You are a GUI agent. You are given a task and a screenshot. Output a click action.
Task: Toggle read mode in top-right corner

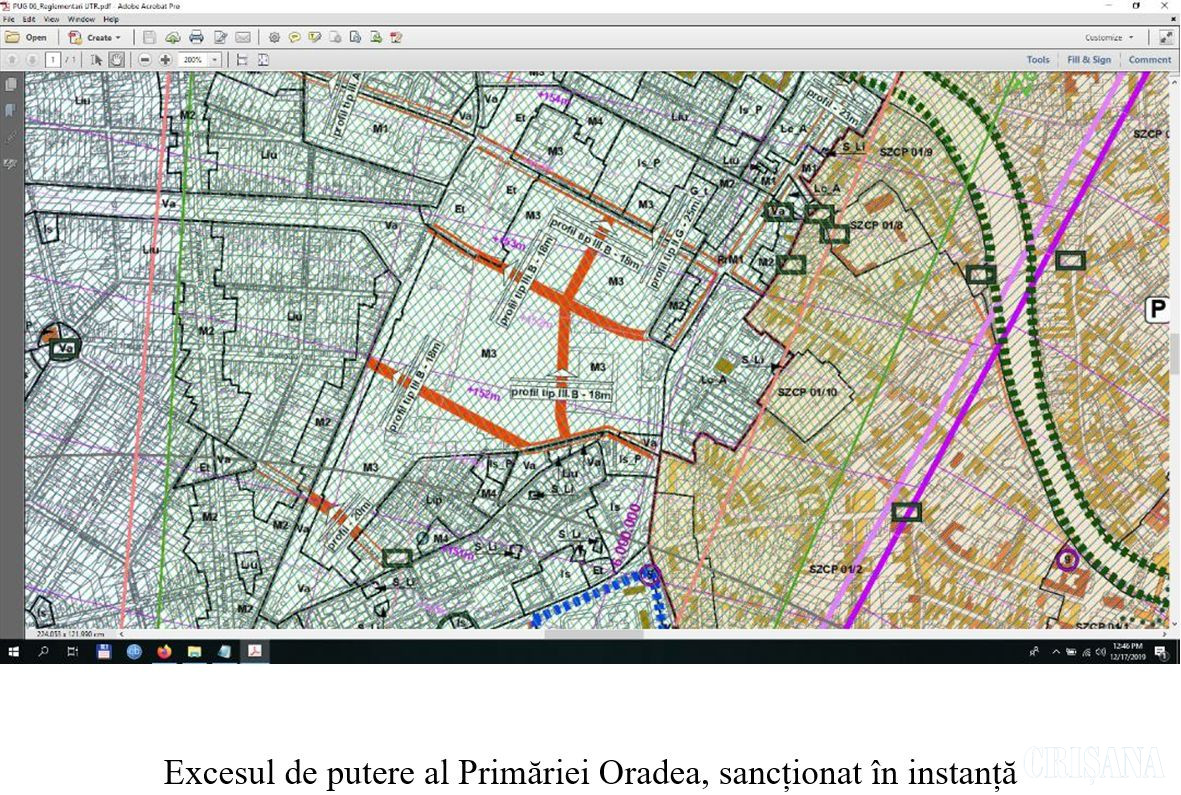(x=1166, y=38)
